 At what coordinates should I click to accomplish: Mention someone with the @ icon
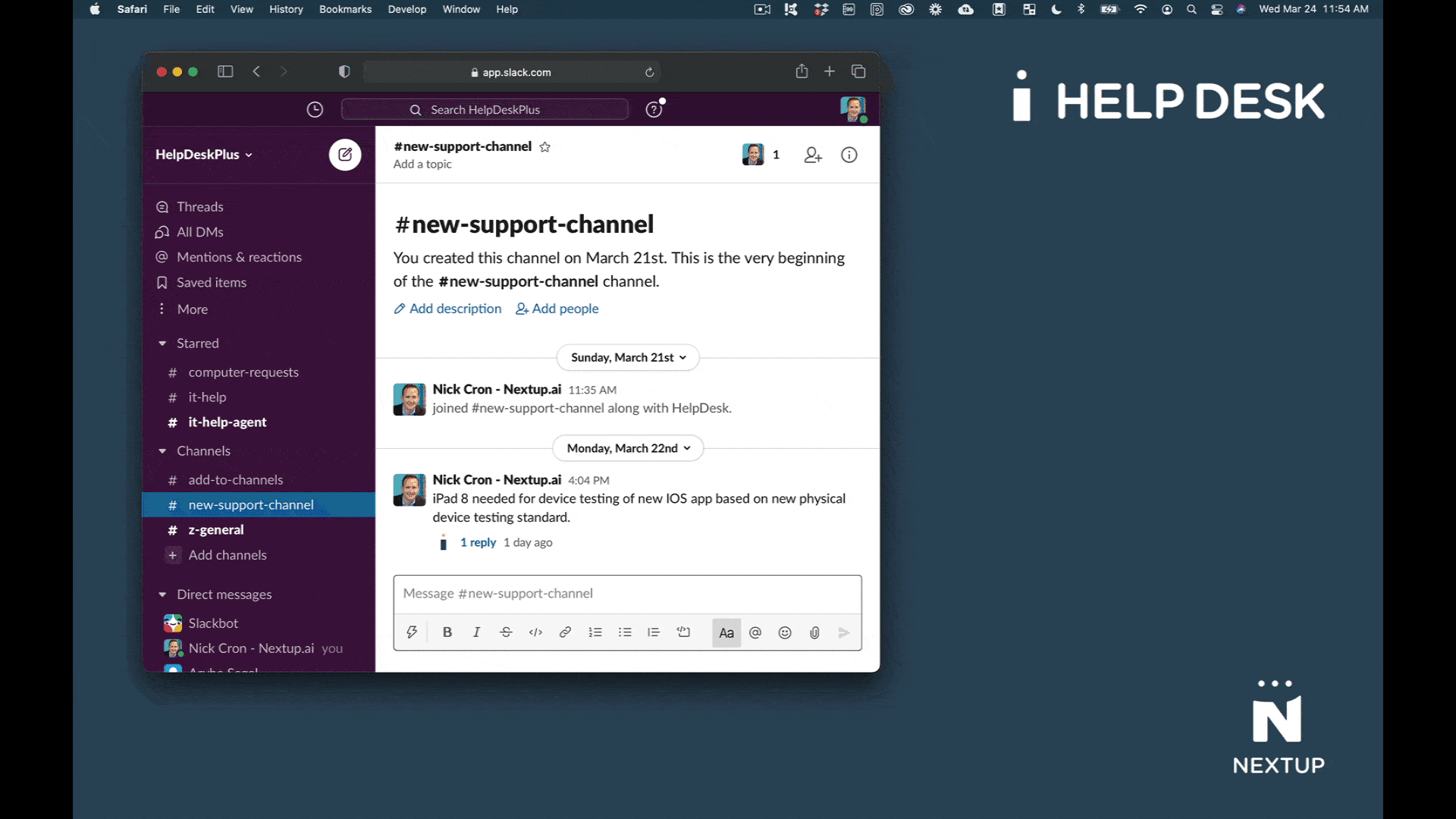pos(755,632)
